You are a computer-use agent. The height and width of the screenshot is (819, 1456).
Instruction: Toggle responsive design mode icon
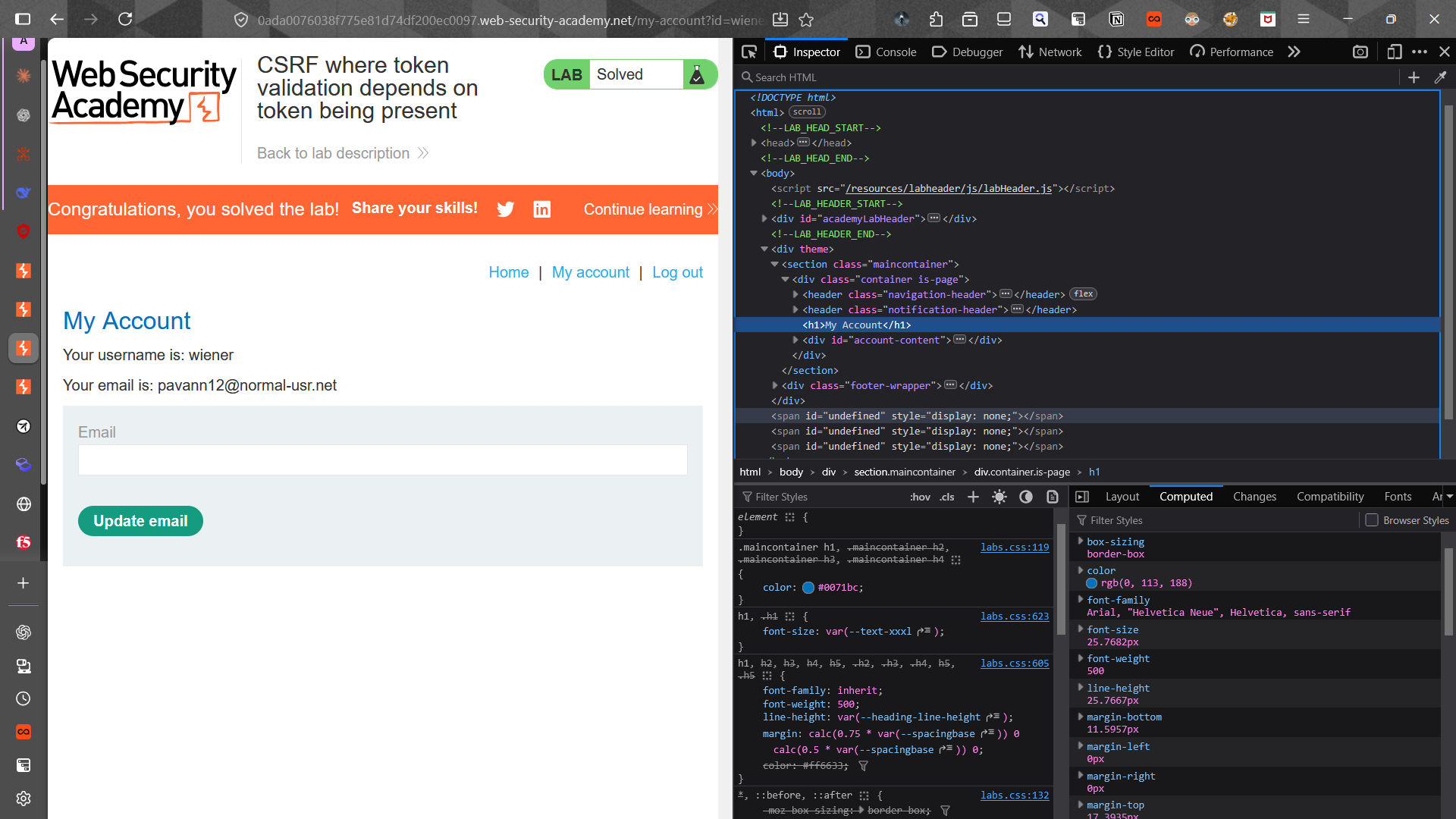pos(1394,52)
